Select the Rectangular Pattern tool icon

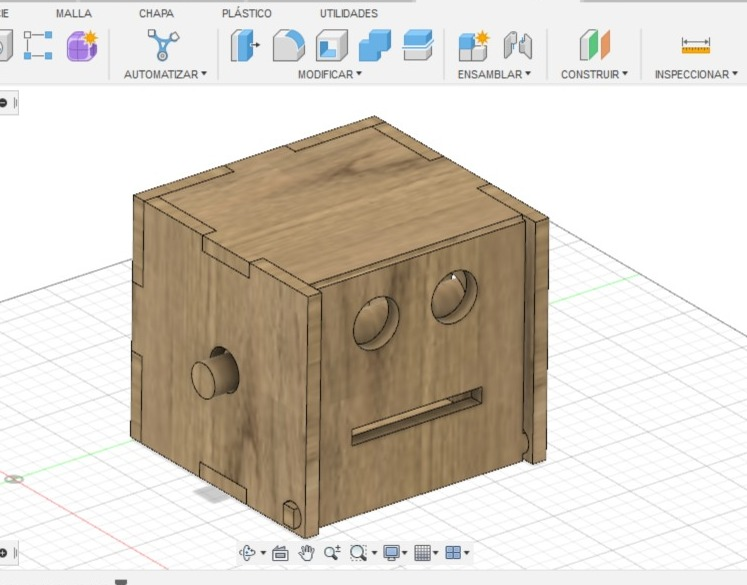[x=38, y=45]
